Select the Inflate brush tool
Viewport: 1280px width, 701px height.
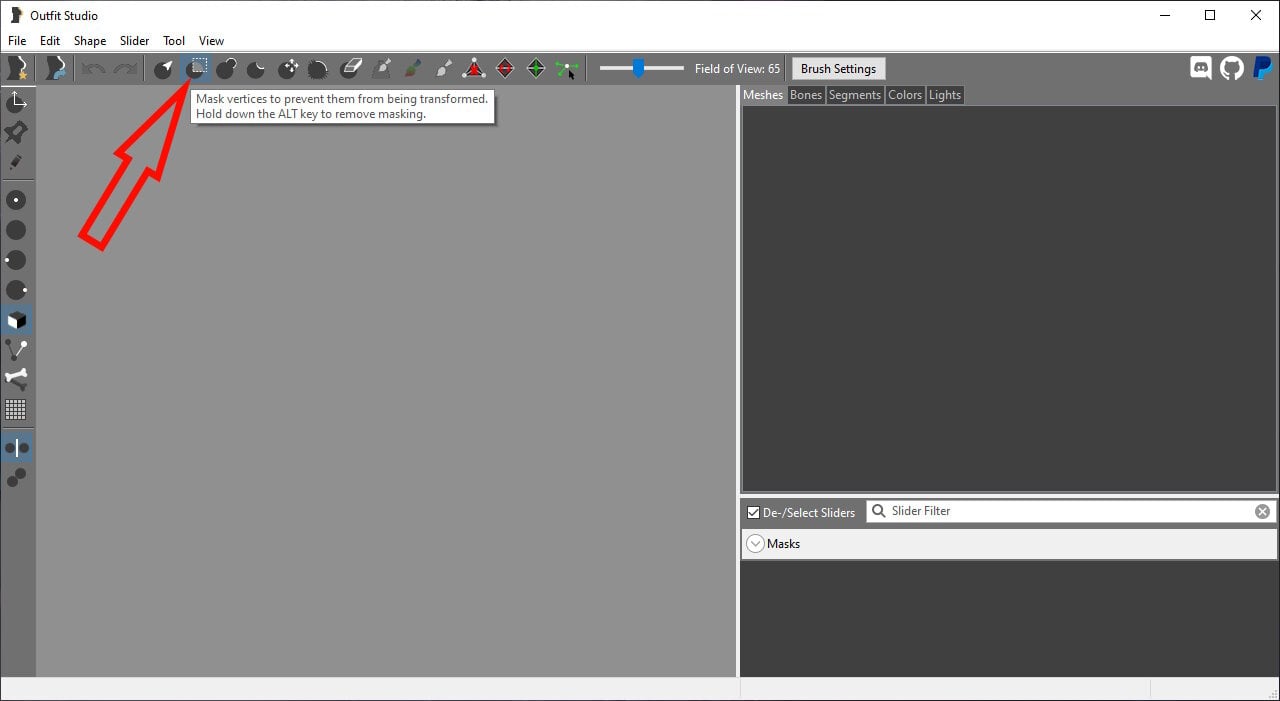point(226,69)
